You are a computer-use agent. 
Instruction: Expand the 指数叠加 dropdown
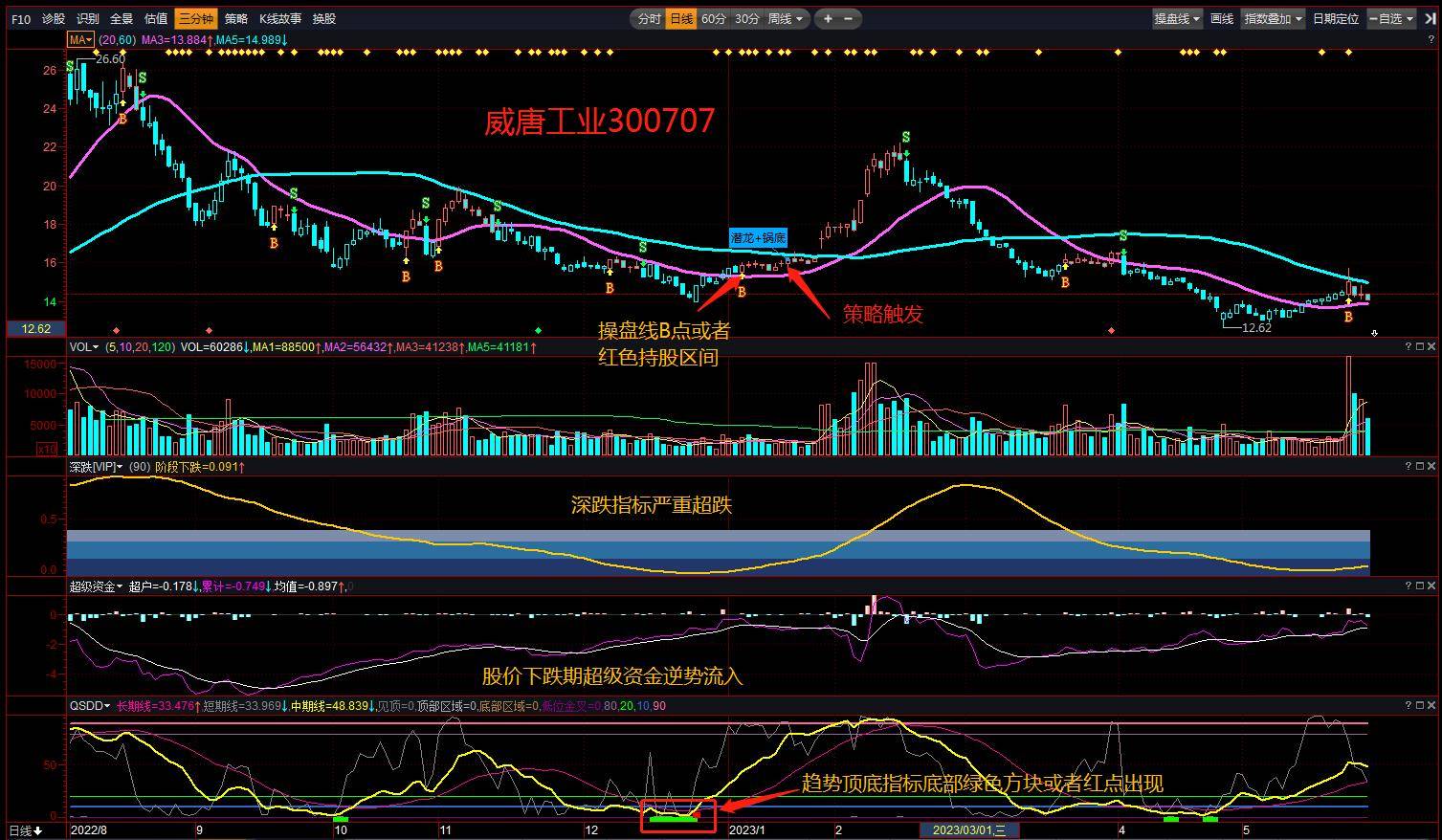click(x=1273, y=18)
